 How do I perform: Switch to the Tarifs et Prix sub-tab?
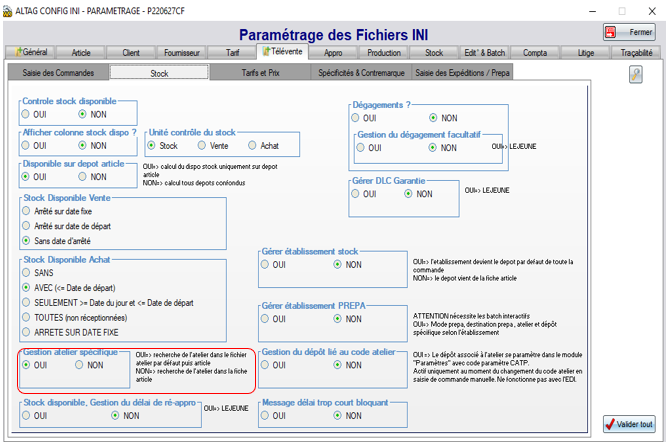[x=259, y=73]
